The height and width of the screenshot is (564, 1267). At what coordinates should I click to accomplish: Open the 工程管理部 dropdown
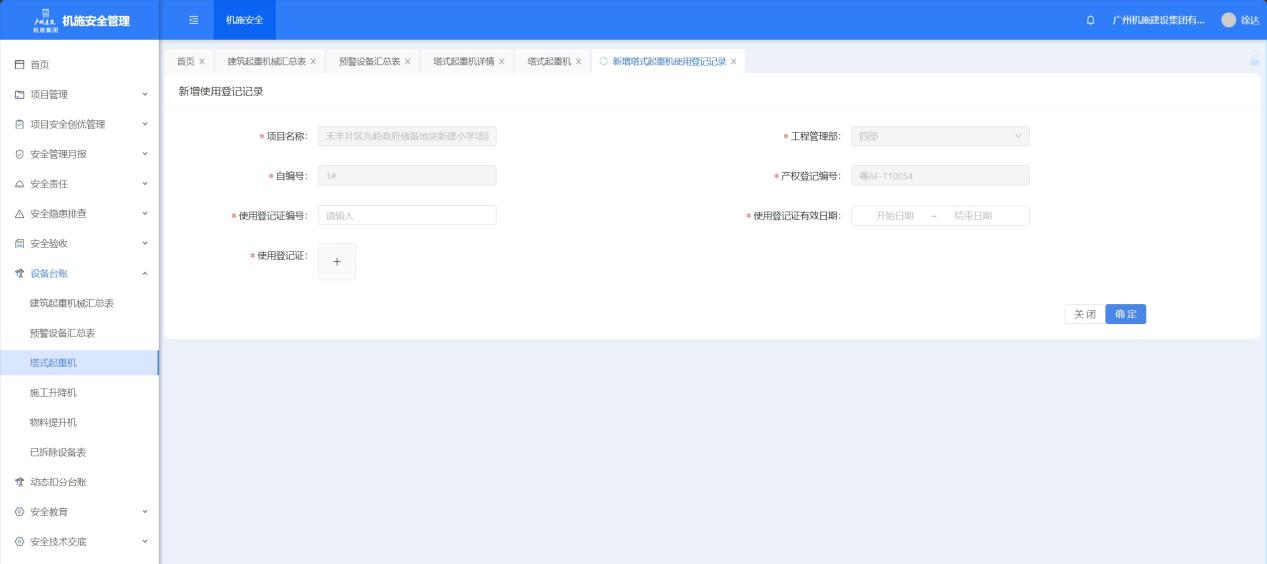coord(939,136)
